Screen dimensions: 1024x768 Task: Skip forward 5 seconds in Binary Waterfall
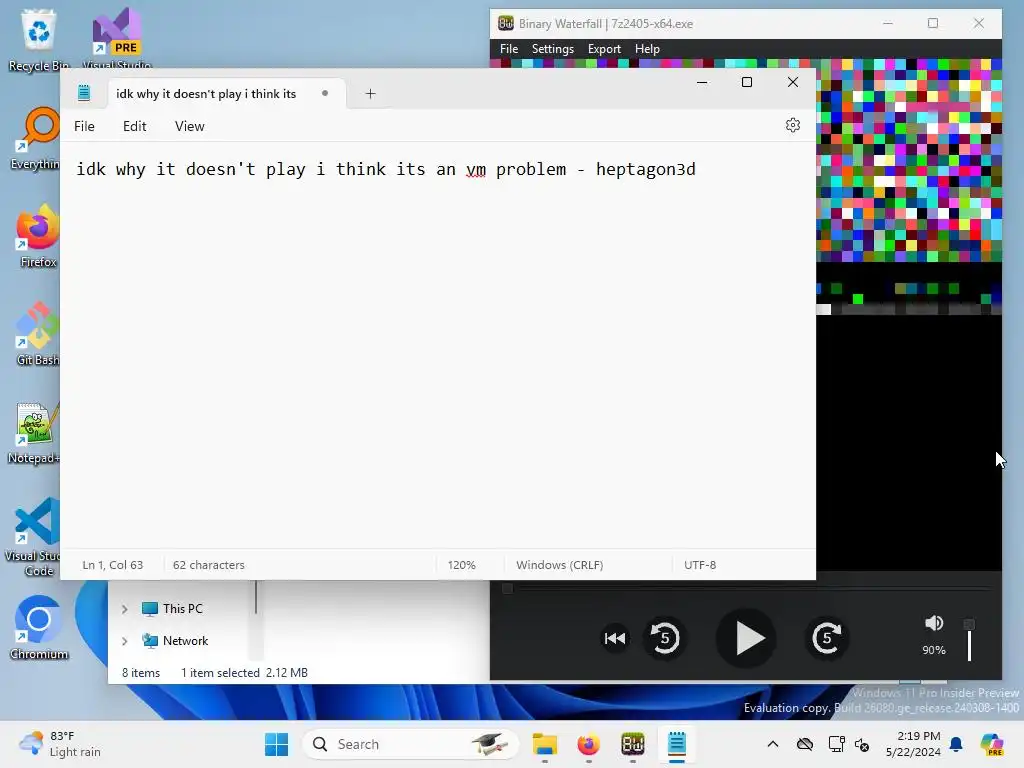827,638
